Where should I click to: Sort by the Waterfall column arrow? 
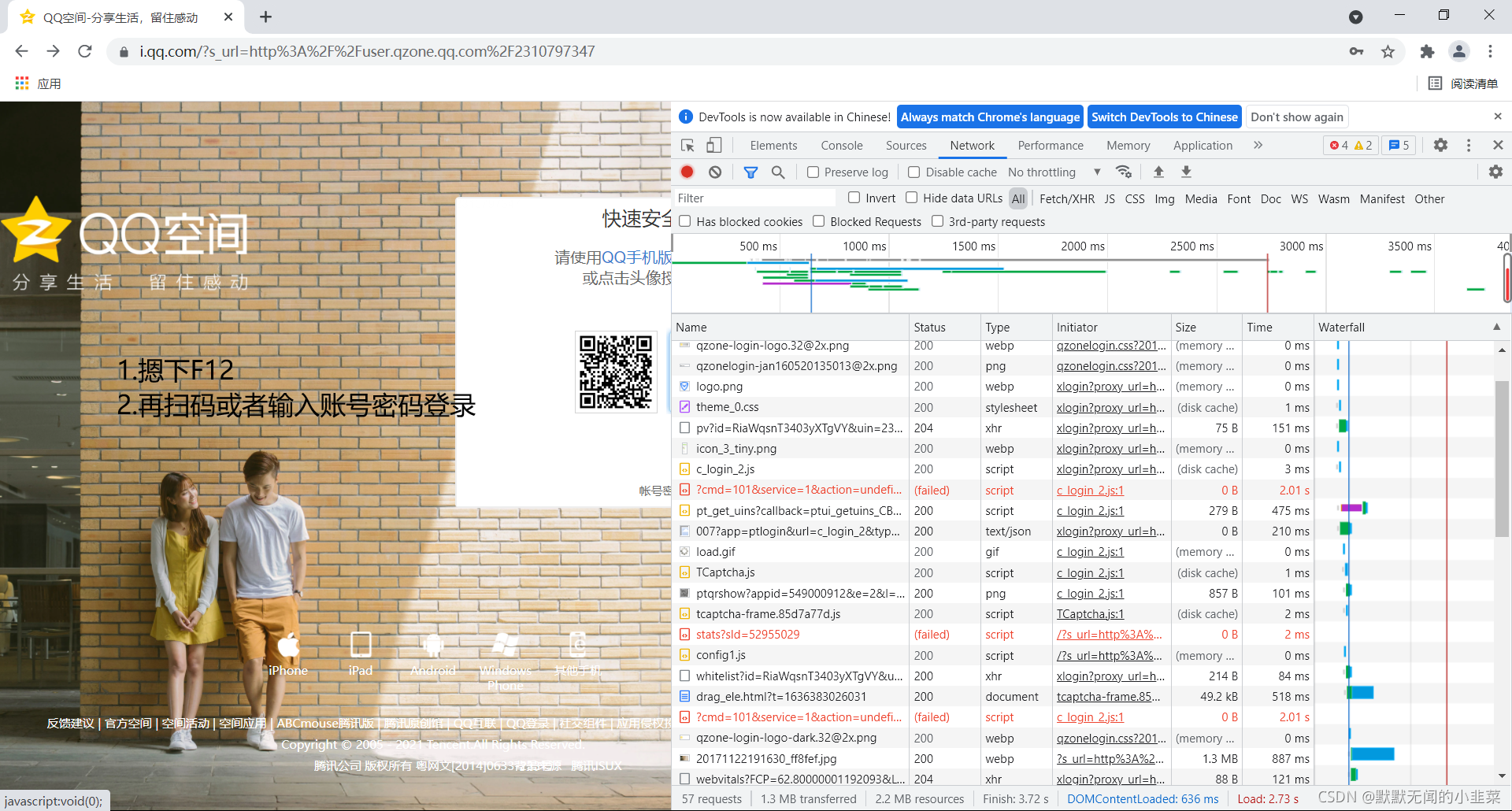[1496, 327]
